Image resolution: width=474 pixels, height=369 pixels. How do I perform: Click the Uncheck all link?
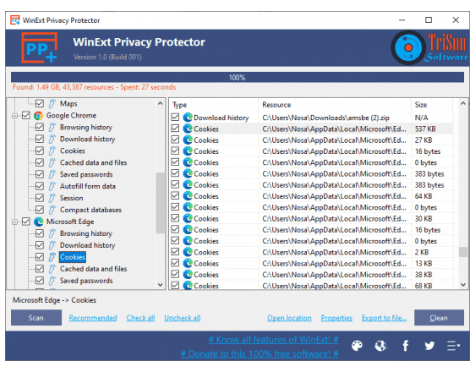[x=182, y=318]
